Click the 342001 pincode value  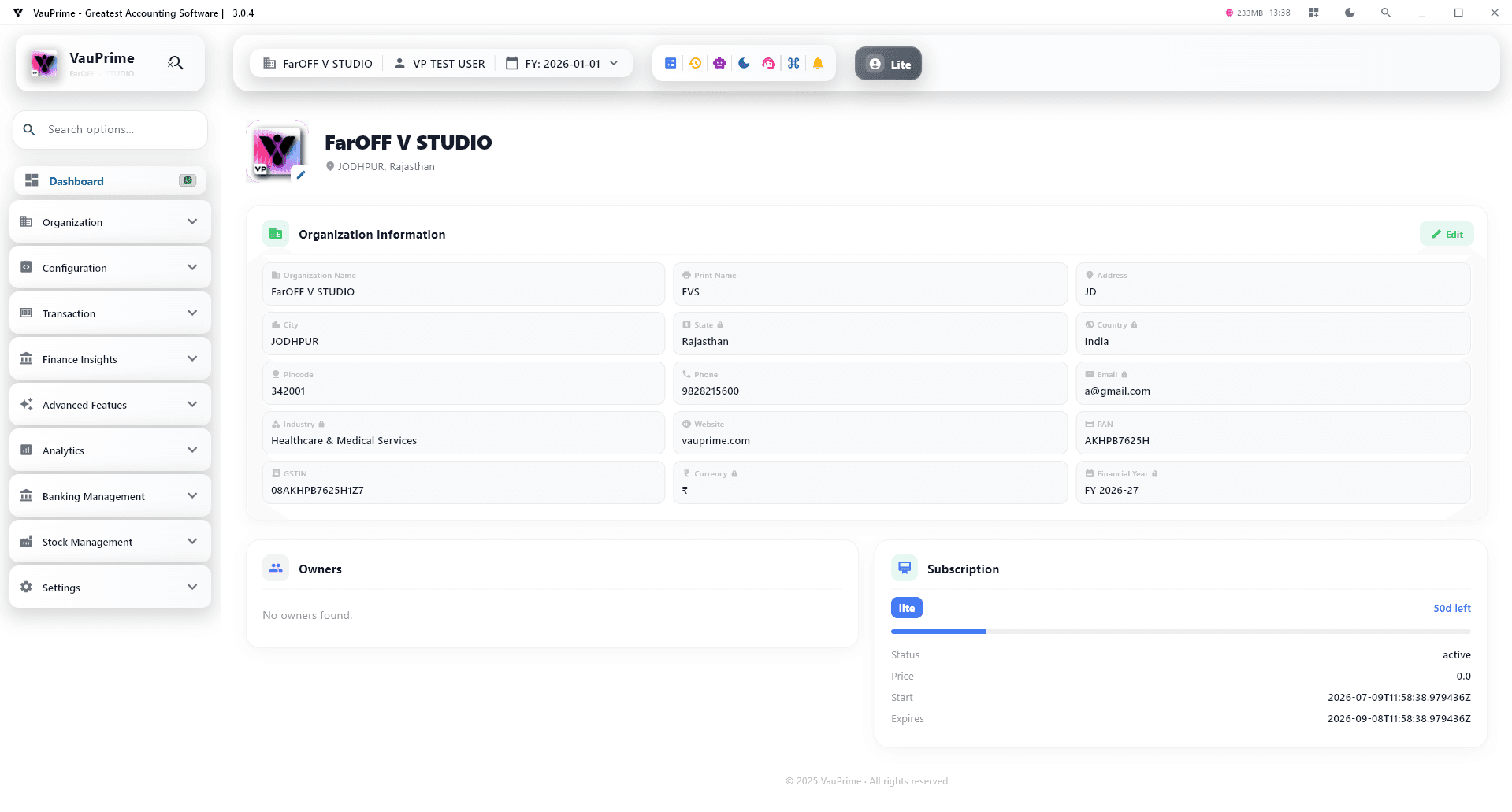coord(288,391)
